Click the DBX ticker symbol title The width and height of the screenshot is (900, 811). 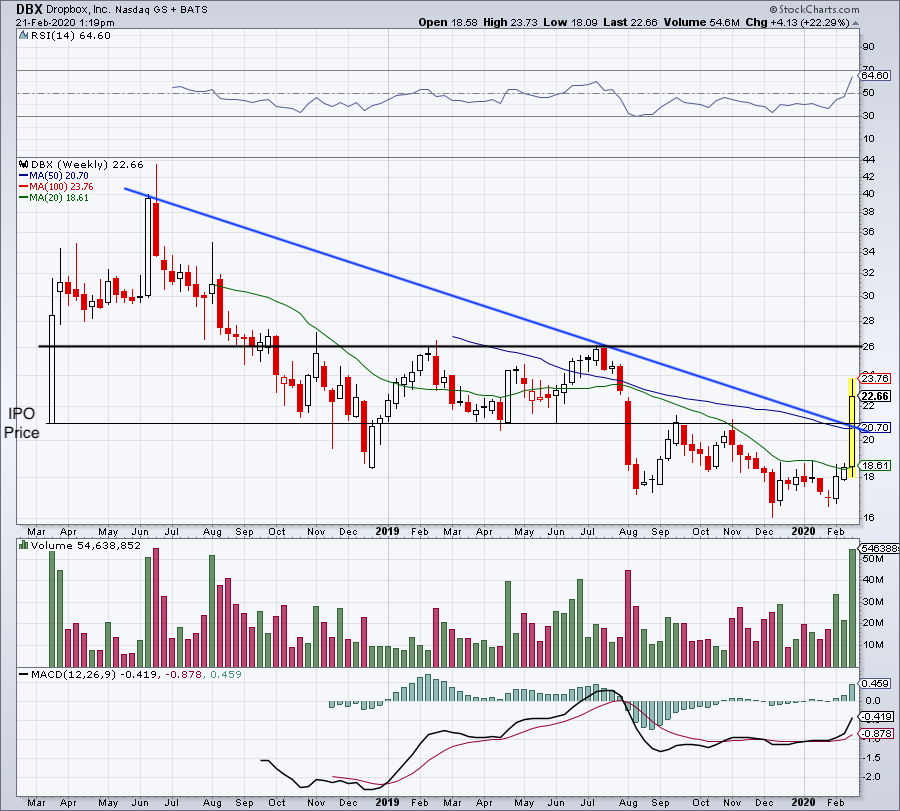tap(29, 9)
